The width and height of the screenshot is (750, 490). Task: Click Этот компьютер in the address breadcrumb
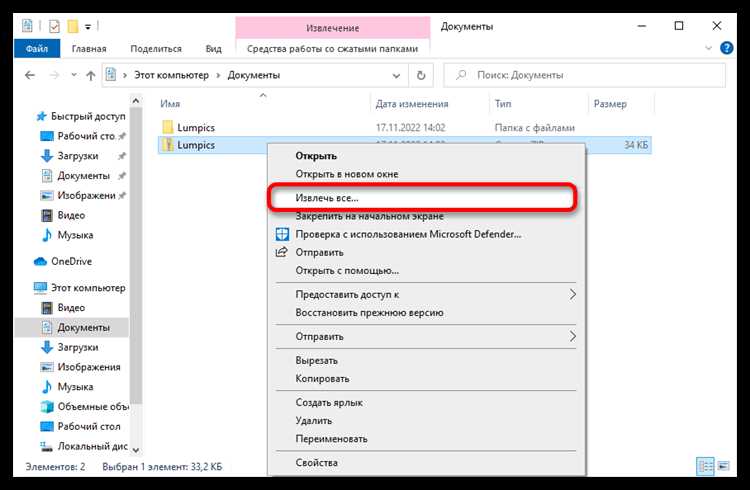(171, 75)
